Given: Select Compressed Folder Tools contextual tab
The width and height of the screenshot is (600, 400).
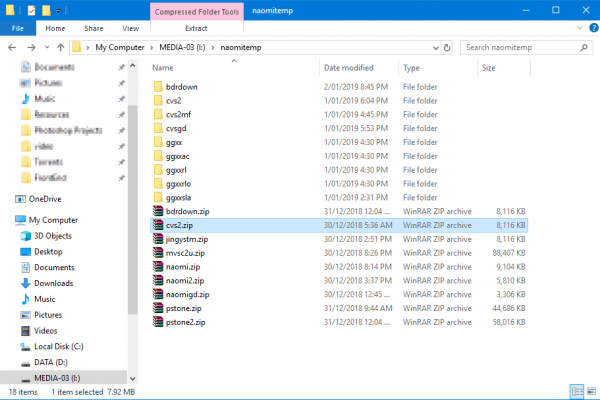Looking at the screenshot, I should click(197, 11).
